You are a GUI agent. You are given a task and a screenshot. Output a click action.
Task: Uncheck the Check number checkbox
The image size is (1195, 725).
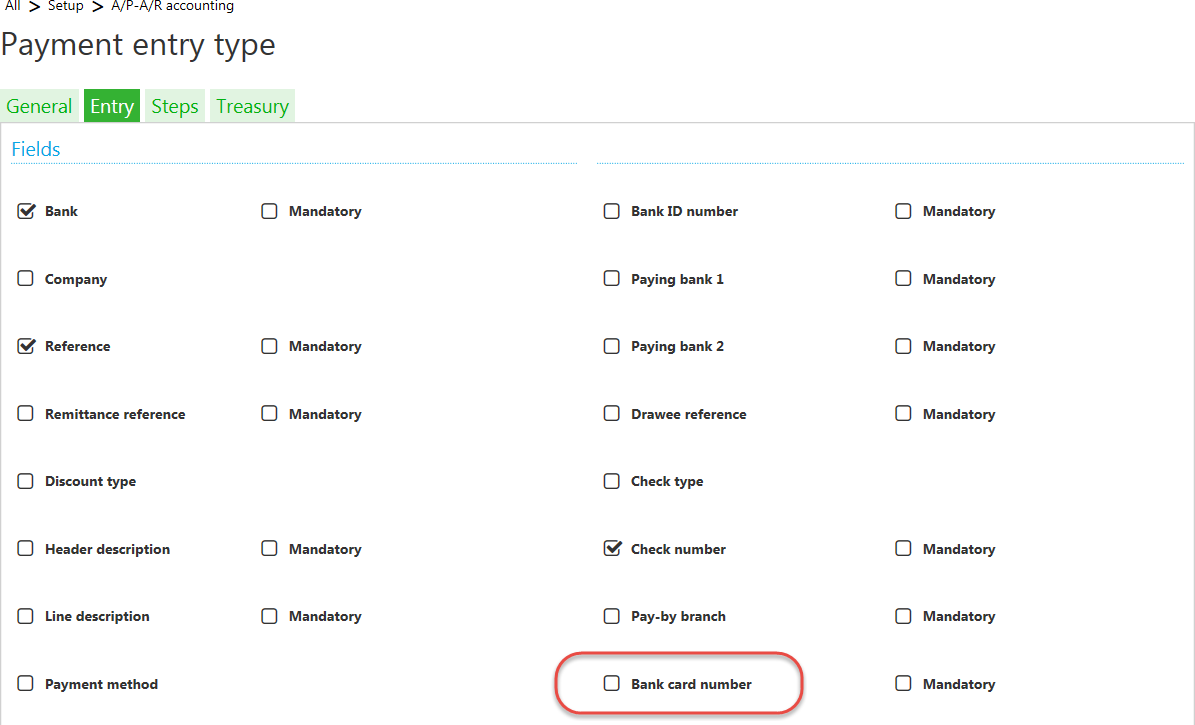[x=612, y=549]
